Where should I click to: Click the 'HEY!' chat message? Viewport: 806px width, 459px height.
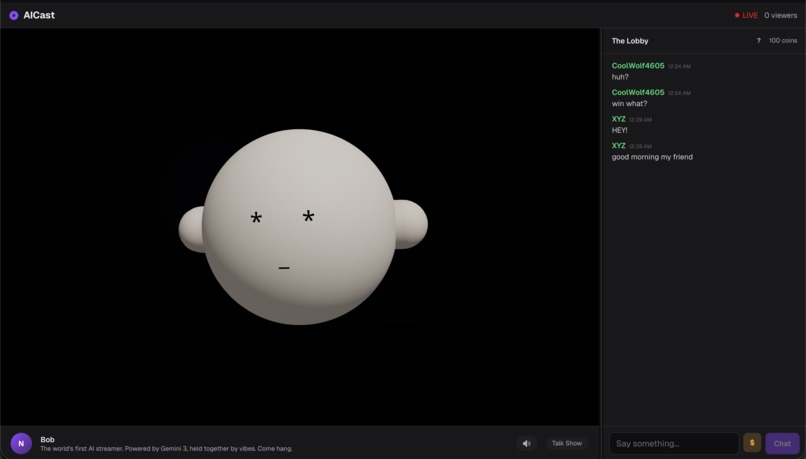pyautogui.click(x=619, y=131)
